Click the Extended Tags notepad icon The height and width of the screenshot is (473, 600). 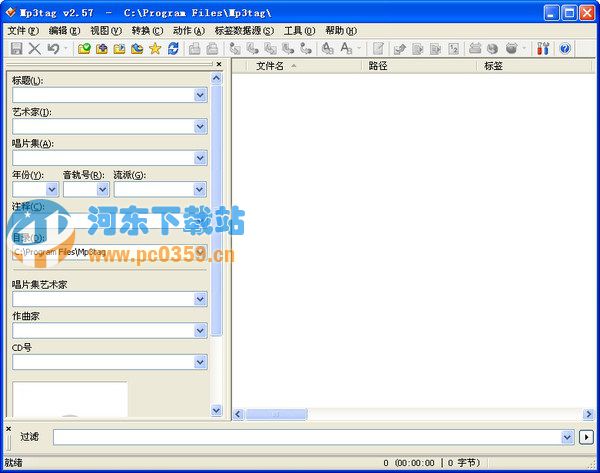click(378, 49)
